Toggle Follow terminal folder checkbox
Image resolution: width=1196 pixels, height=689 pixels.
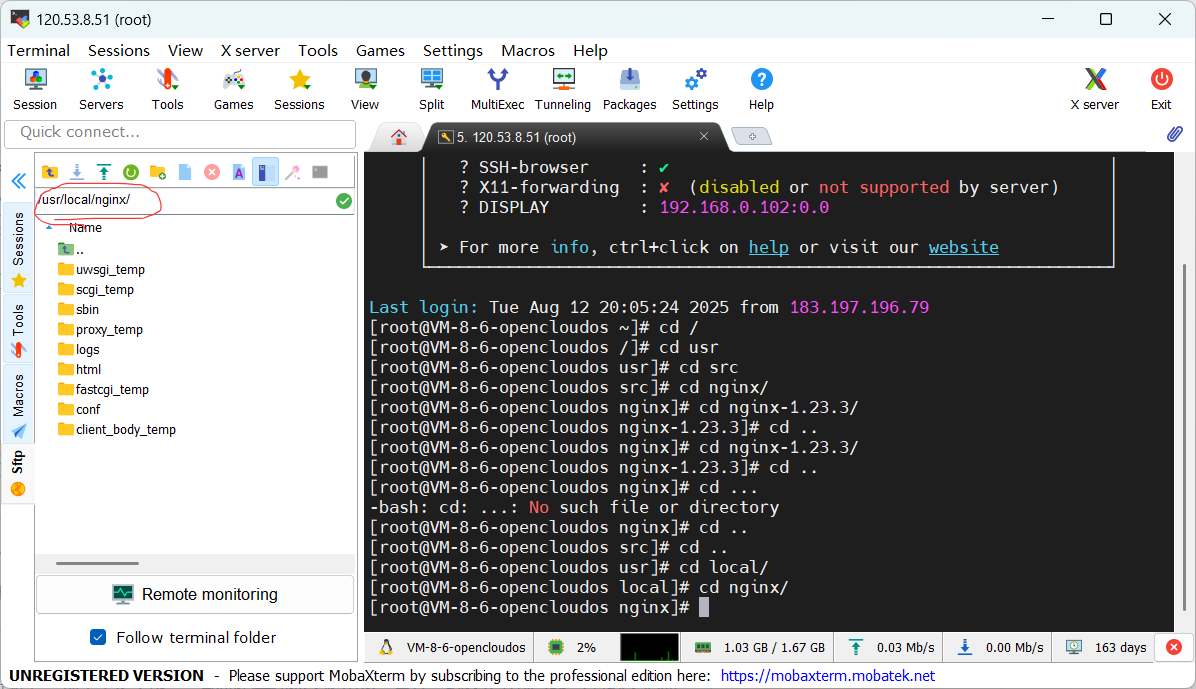click(98, 637)
